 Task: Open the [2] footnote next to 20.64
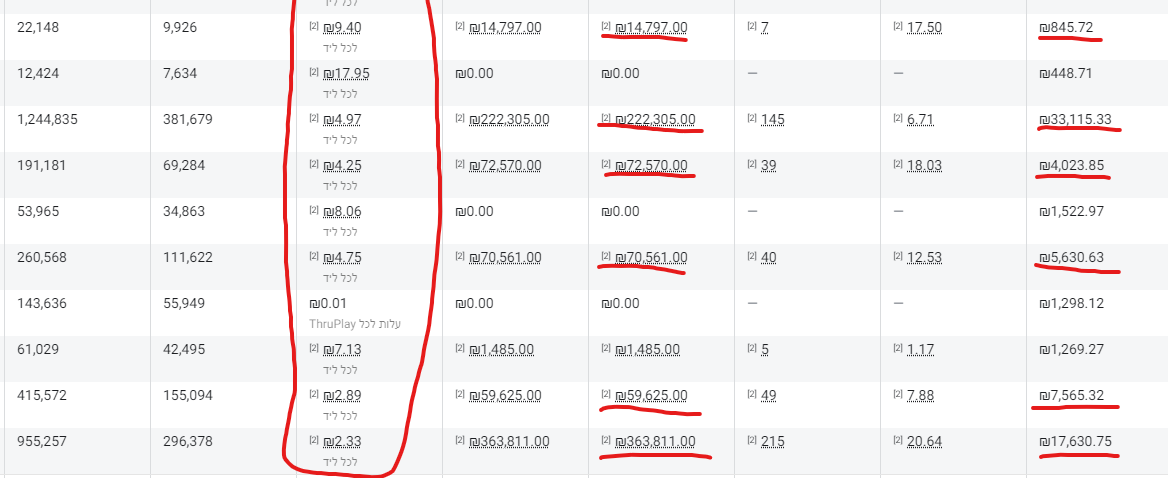point(897,441)
